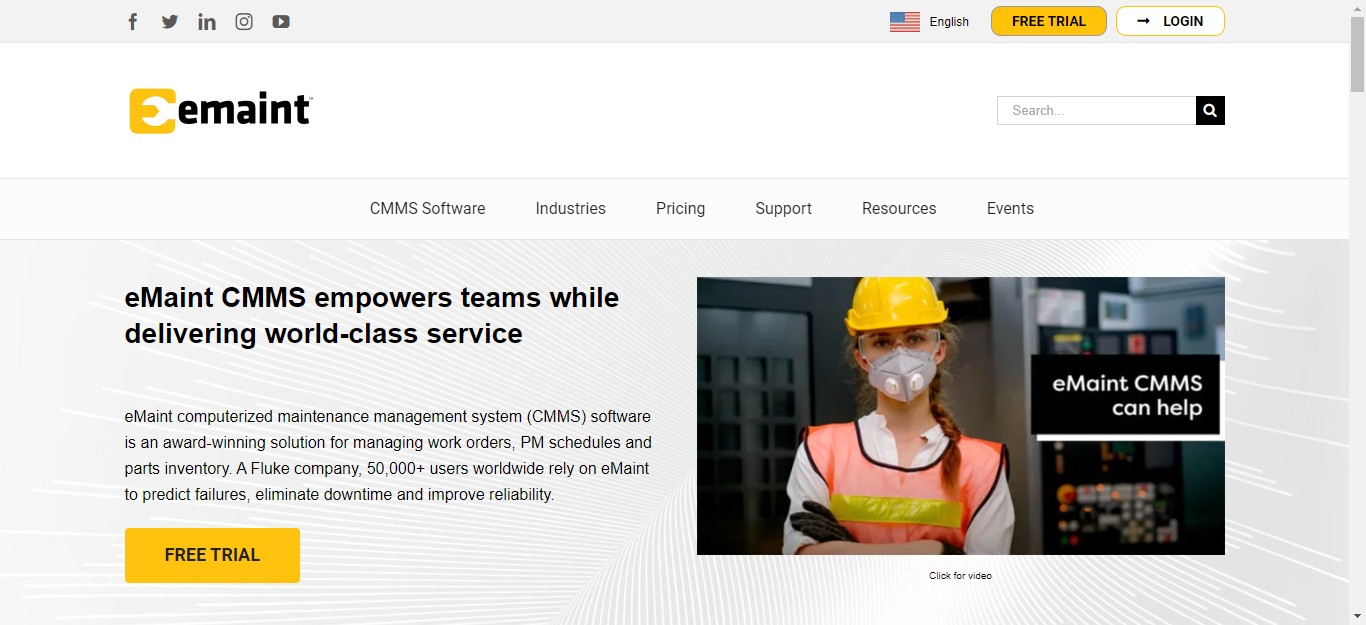Viewport: 1366px width, 625px height.
Task: Go to the Pricing page
Action: tap(681, 208)
